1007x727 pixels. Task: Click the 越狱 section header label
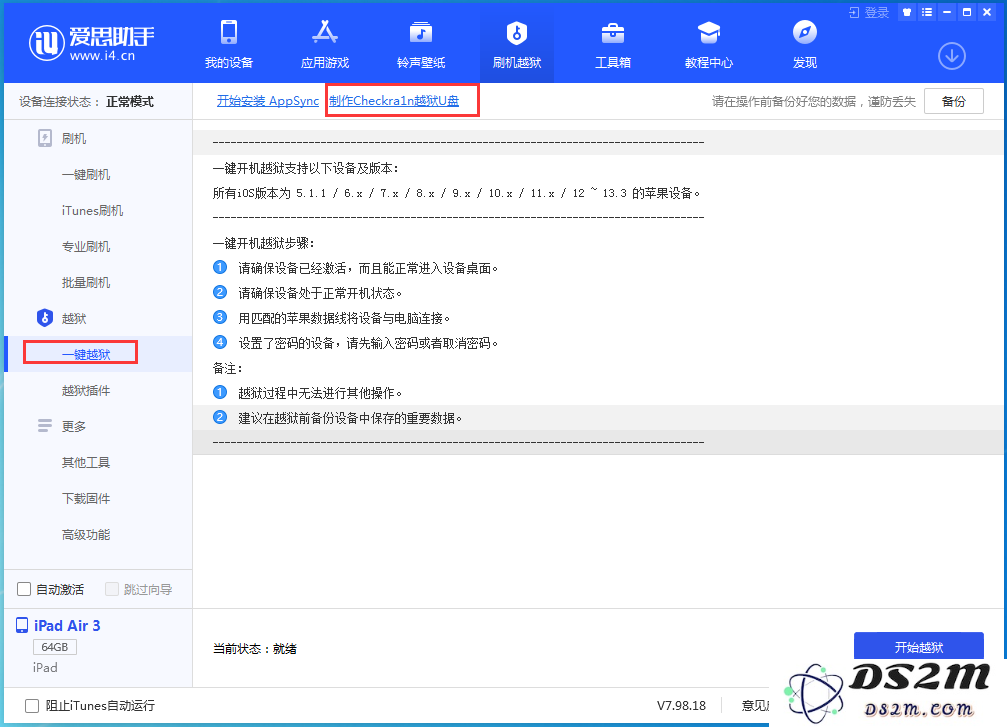74,319
